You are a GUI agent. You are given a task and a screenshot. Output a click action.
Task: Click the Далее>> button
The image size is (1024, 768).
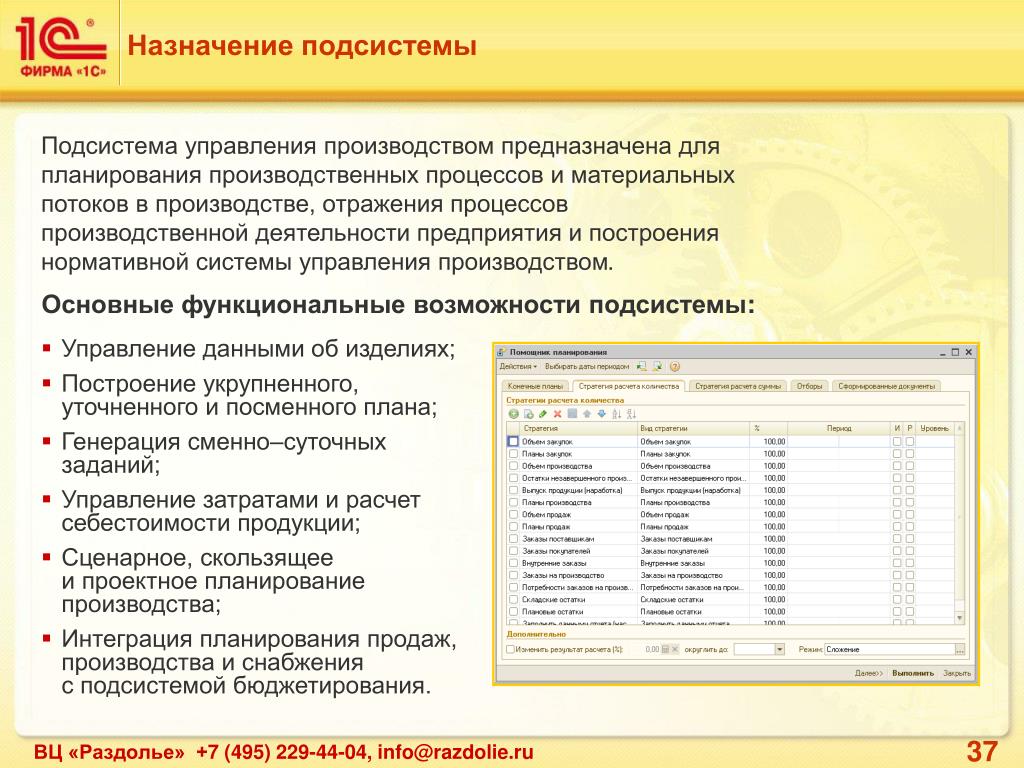[x=868, y=673]
